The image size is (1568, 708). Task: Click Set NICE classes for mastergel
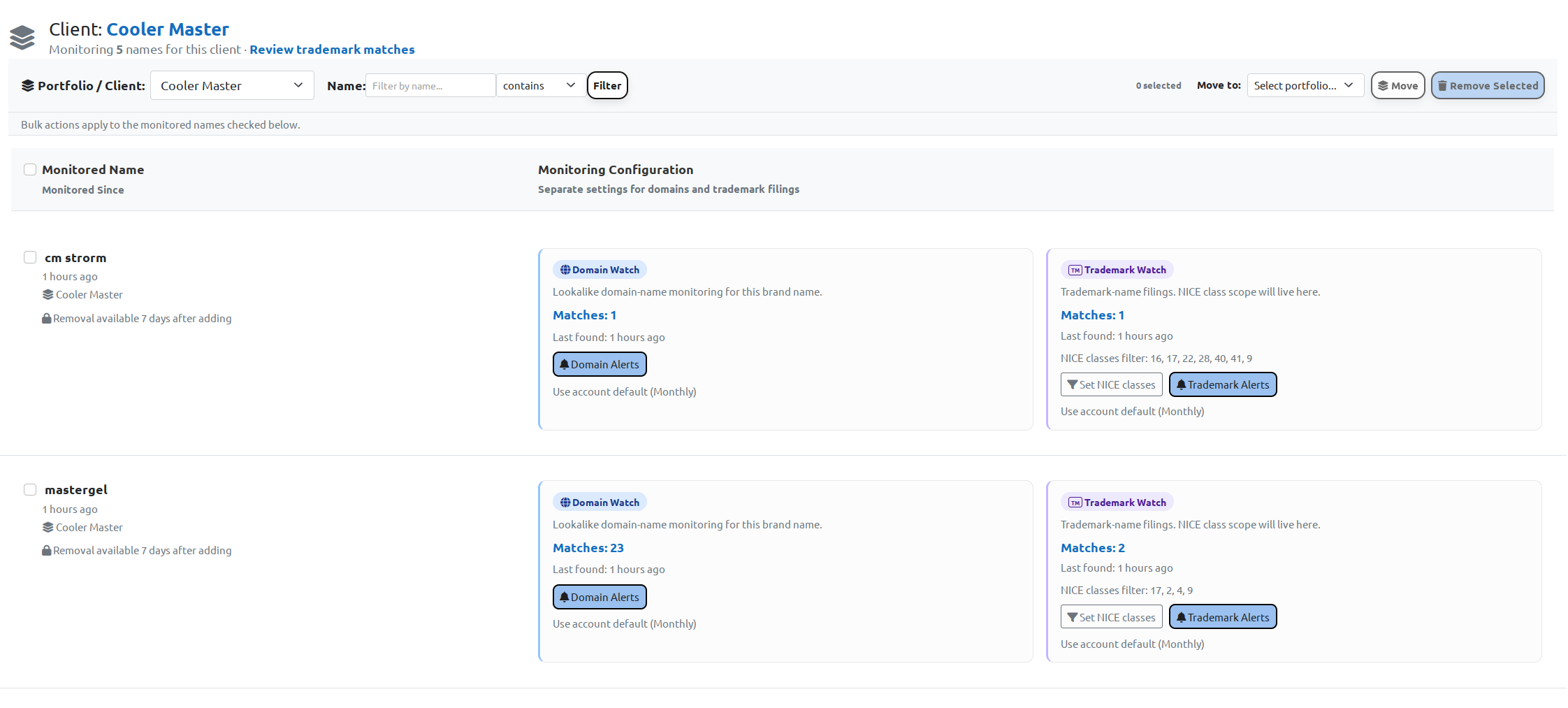tap(1112, 617)
